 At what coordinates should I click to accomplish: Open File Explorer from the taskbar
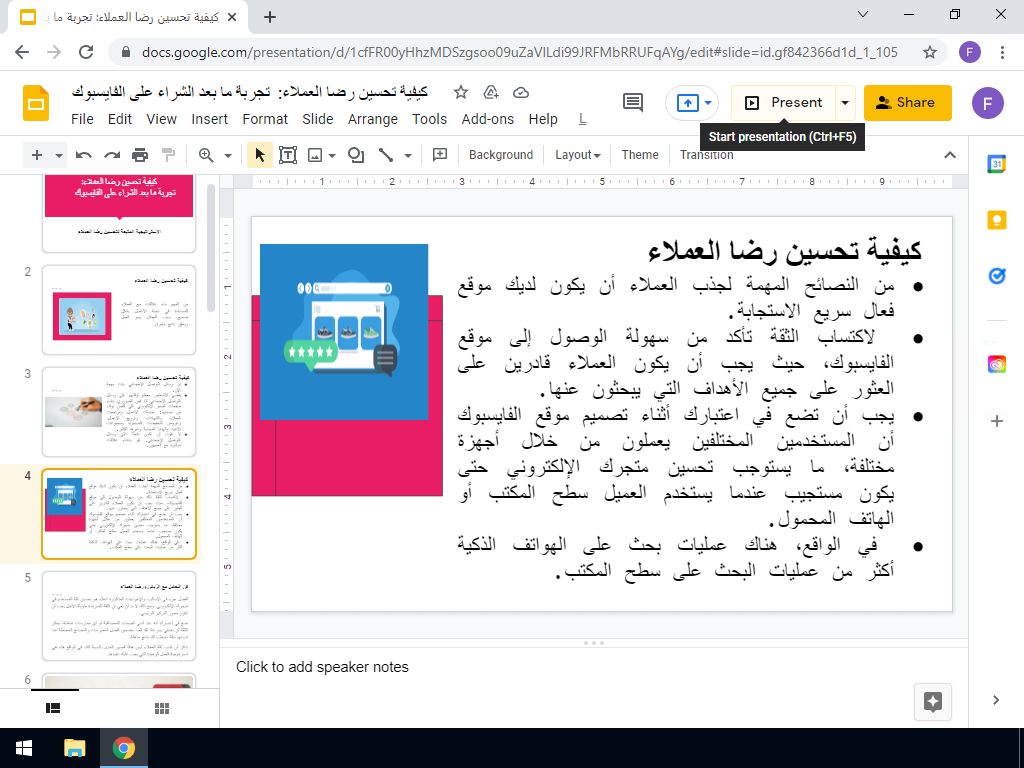point(74,748)
